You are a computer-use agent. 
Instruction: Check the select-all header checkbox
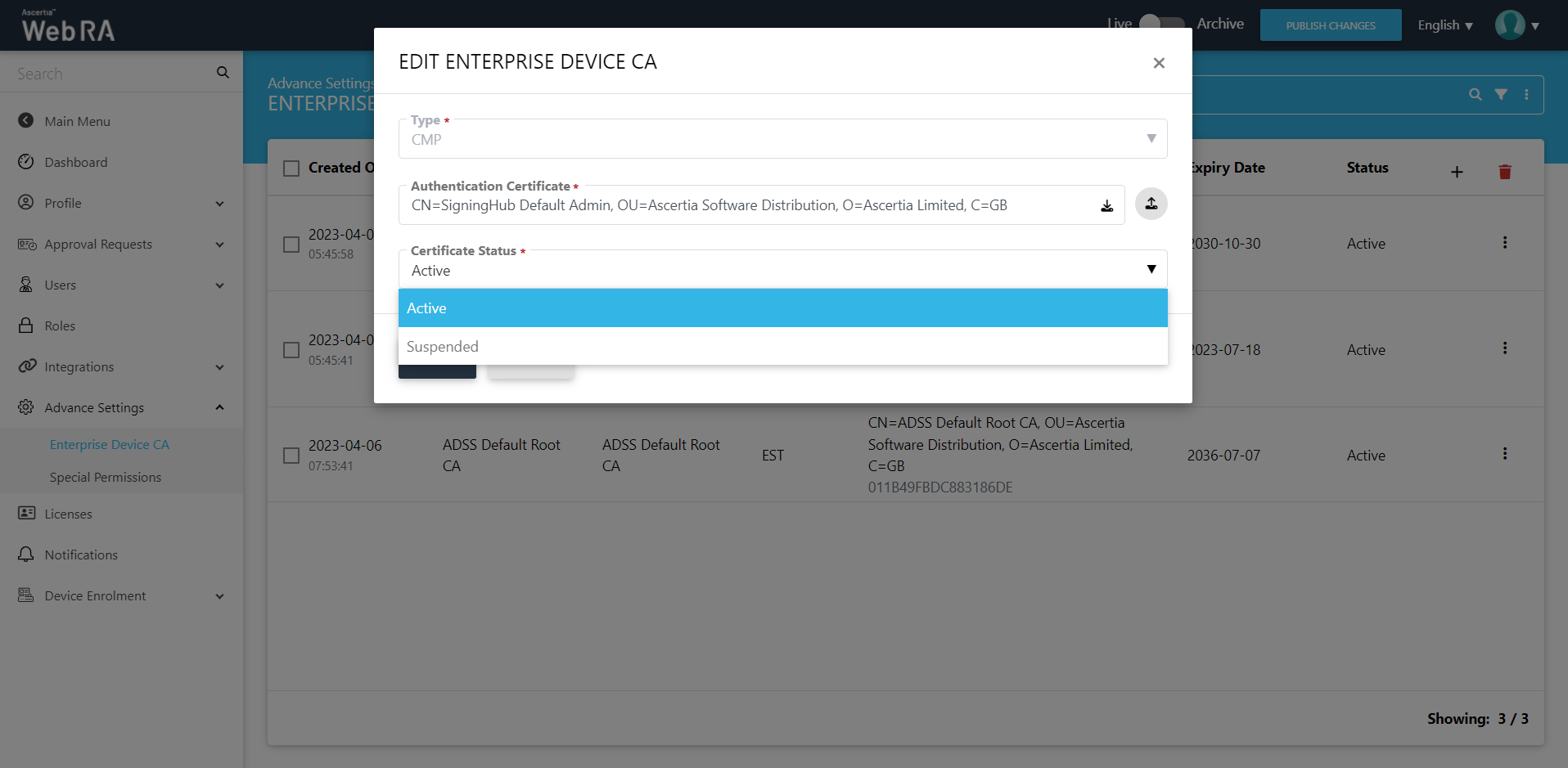tap(291, 168)
